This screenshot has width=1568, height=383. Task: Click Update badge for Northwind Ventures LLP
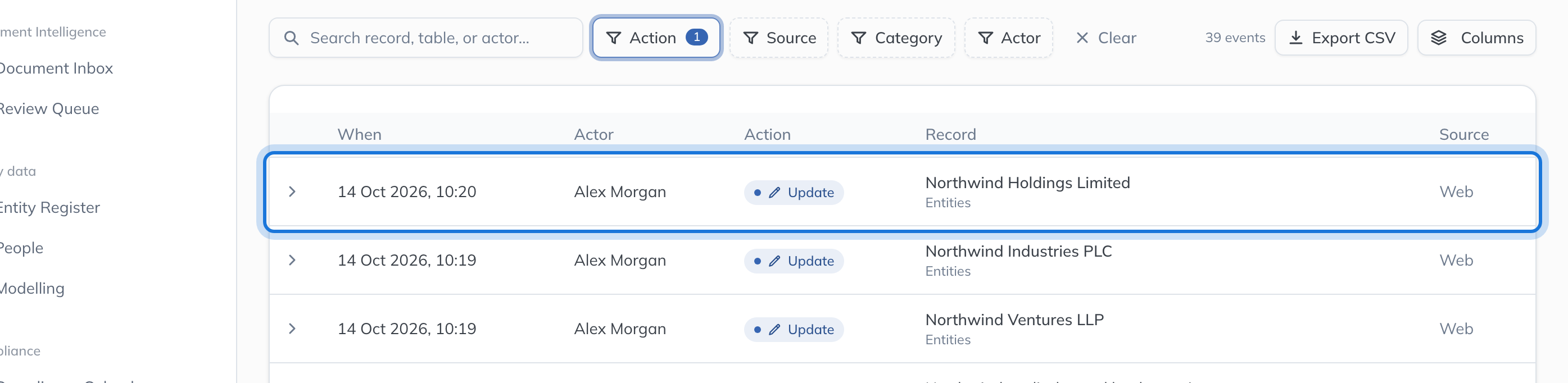(x=793, y=330)
